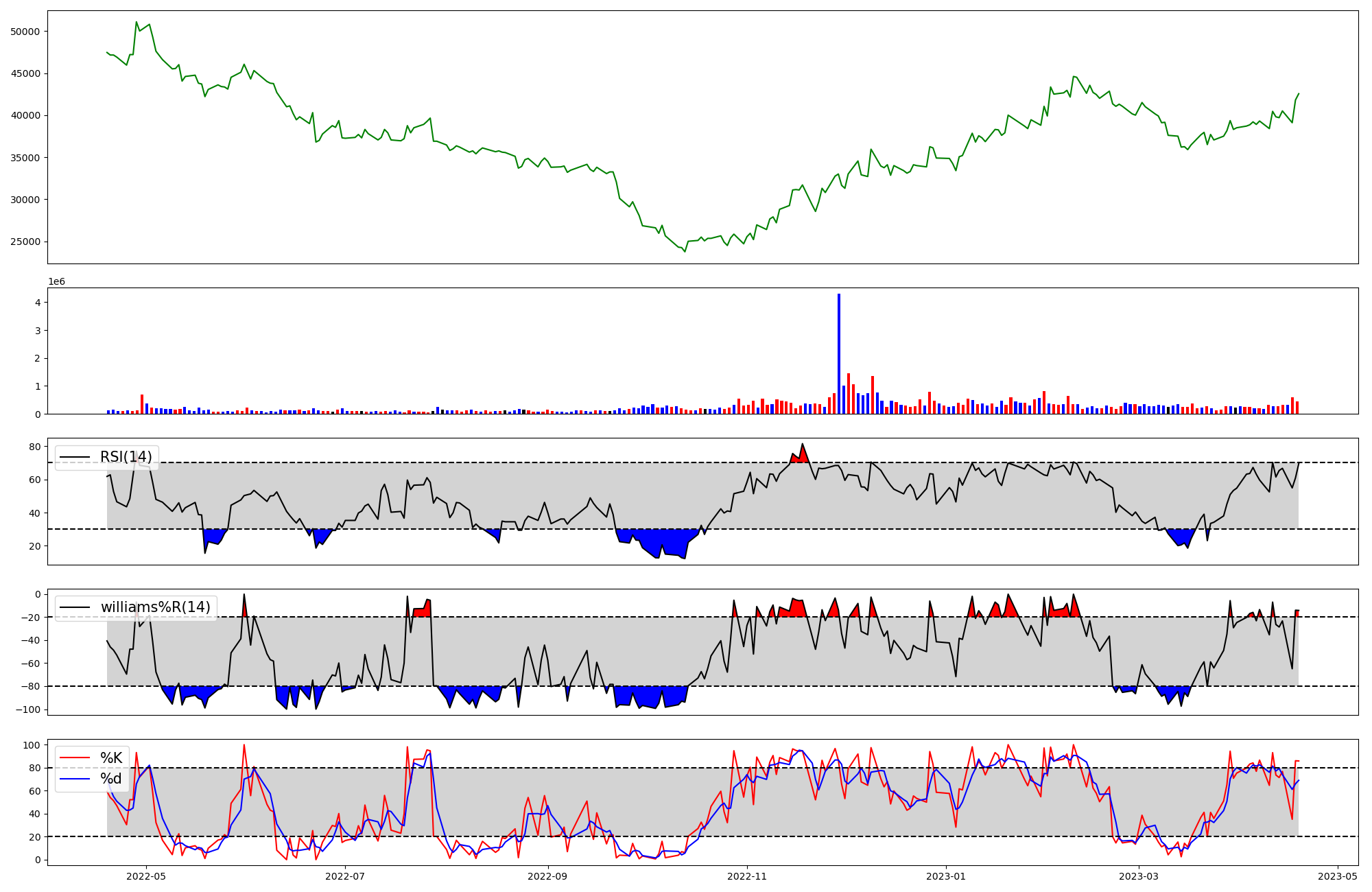Viewport: 1372px width, 892px height.
Task: Click the 2023-03 x-axis date label
Action: point(1139,876)
